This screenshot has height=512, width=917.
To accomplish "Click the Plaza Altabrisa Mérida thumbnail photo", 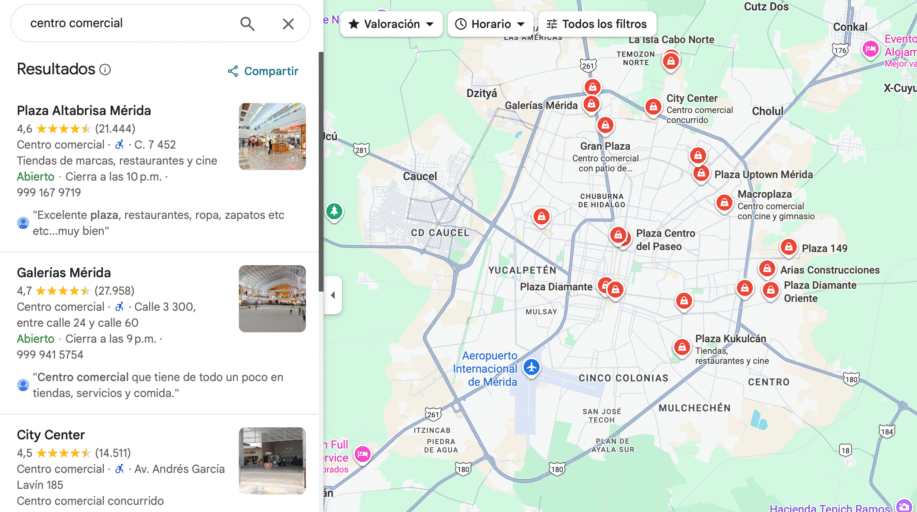I will (272, 136).
